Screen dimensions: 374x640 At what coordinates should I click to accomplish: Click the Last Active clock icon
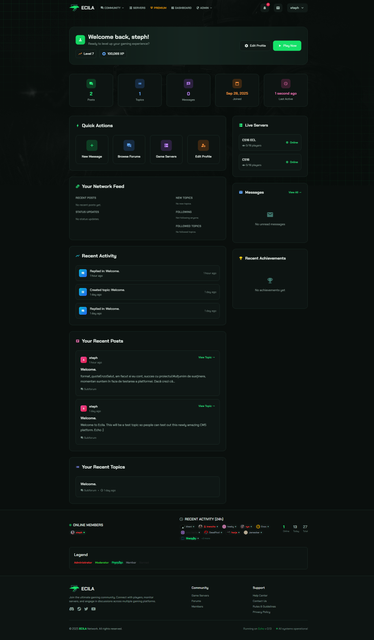point(286,84)
